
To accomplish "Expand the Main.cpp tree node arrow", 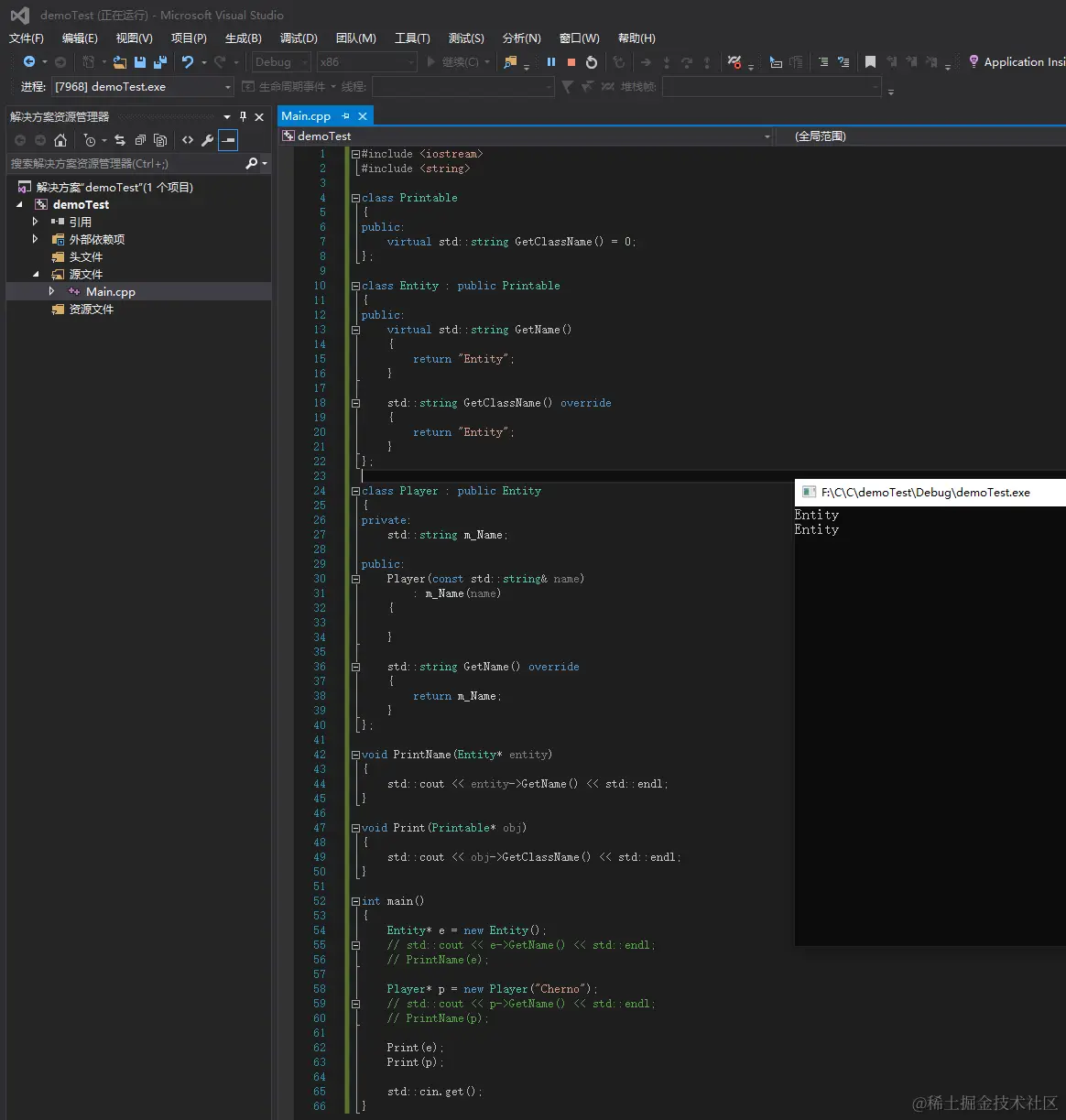I will [x=52, y=291].
